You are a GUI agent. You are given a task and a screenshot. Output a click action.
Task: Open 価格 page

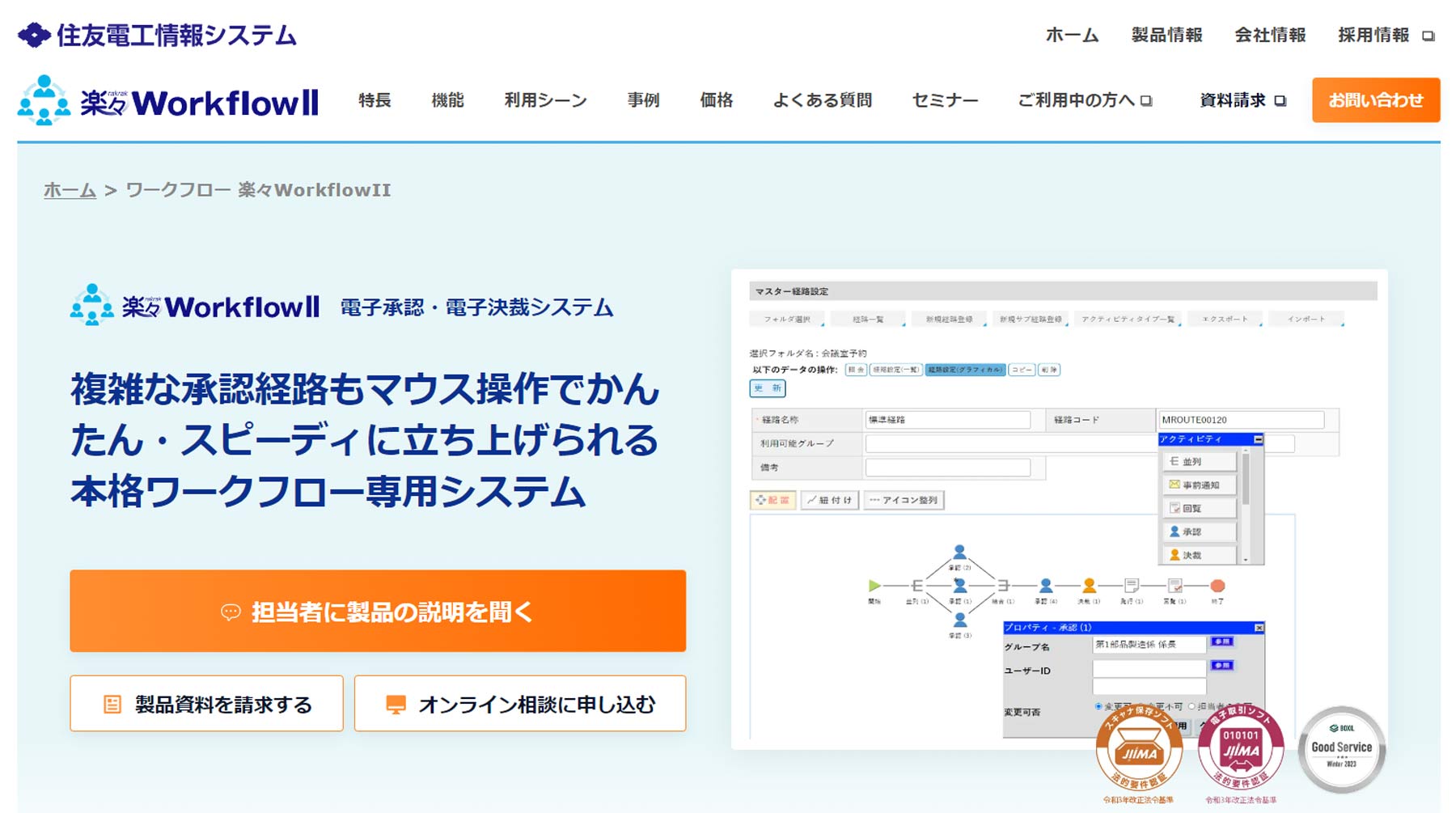point(716,100)
